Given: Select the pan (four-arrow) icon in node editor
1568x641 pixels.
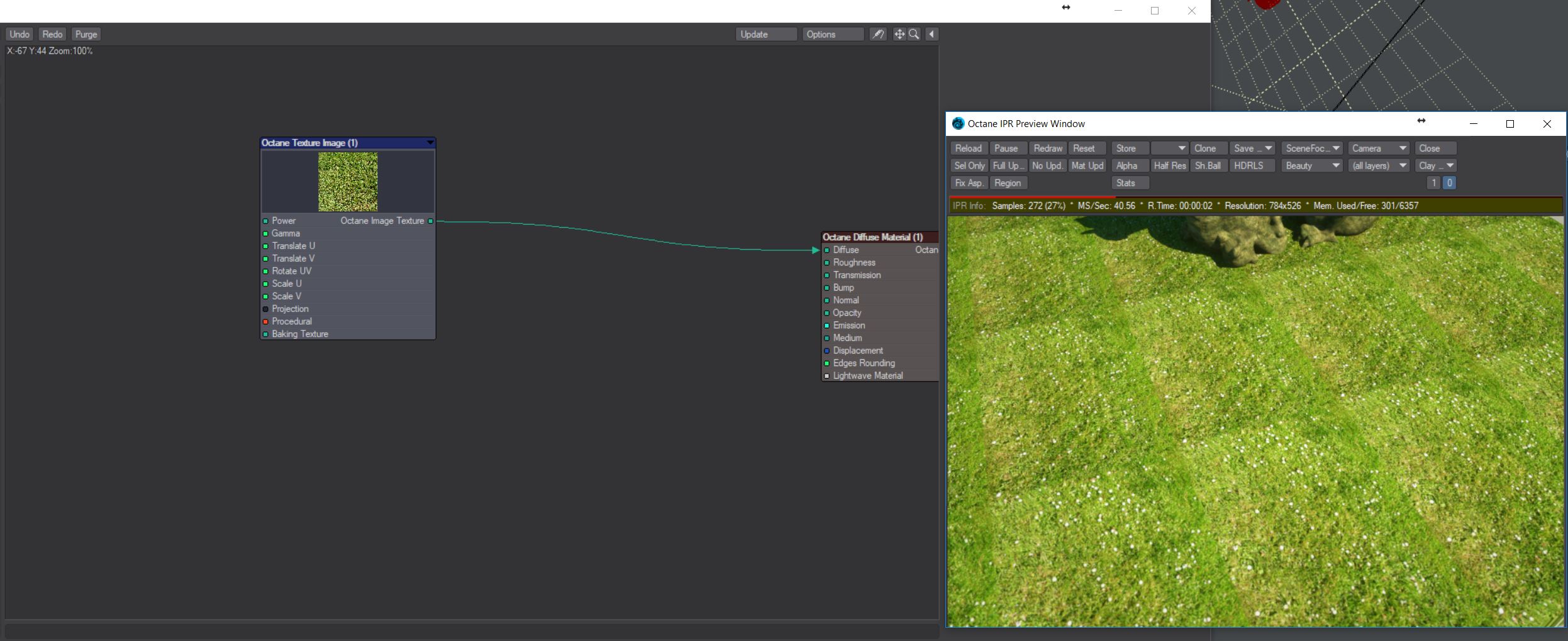Looking at the screenshot, I should point(899,35).
